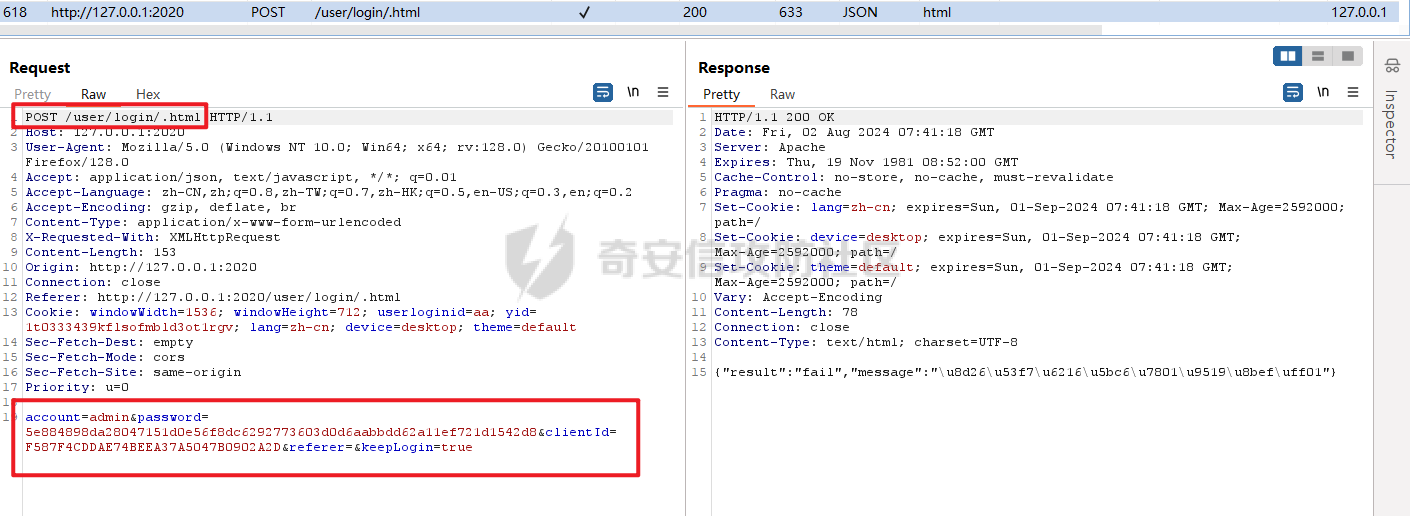Click length 633 cell in history row
This screenshot has width=1410, height=516.
(x=790, y=12)
